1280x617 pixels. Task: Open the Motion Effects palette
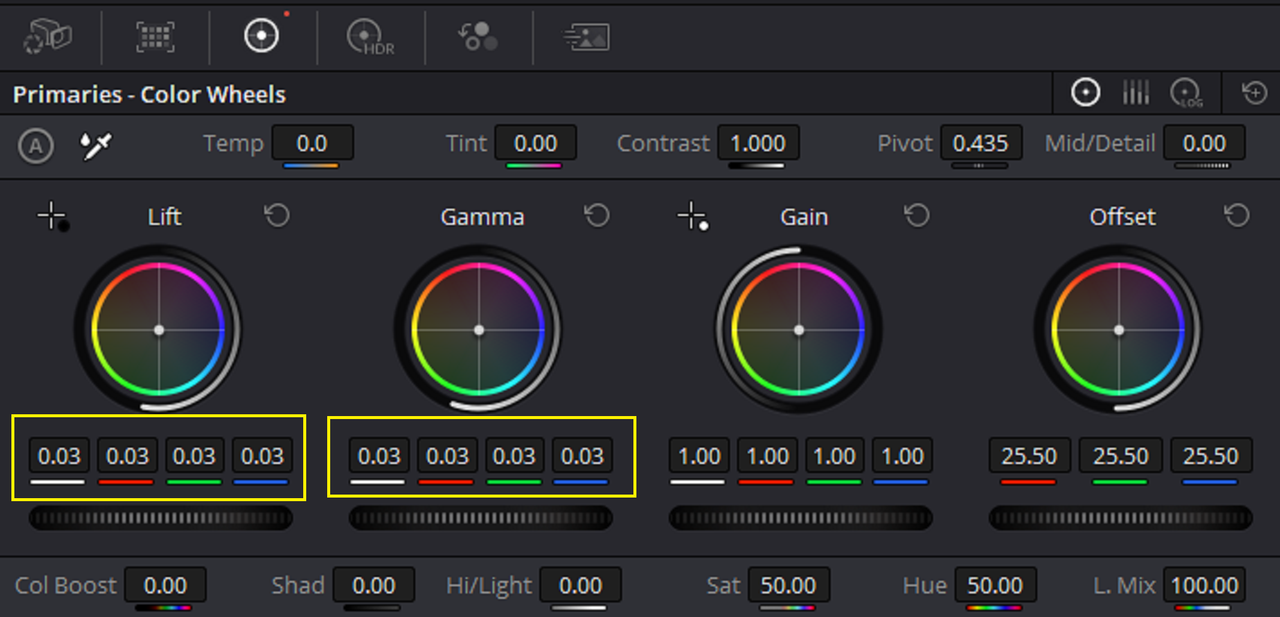click(586, 37)
